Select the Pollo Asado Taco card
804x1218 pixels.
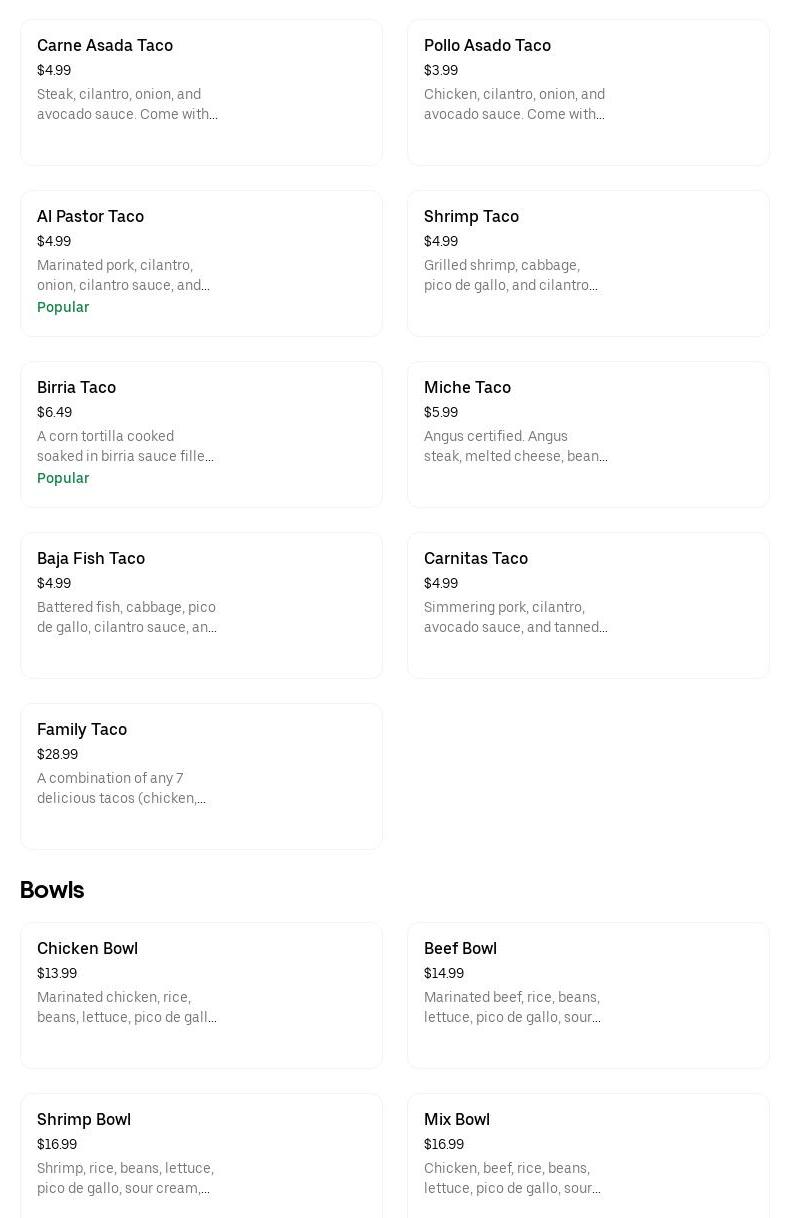pos(588,92)
